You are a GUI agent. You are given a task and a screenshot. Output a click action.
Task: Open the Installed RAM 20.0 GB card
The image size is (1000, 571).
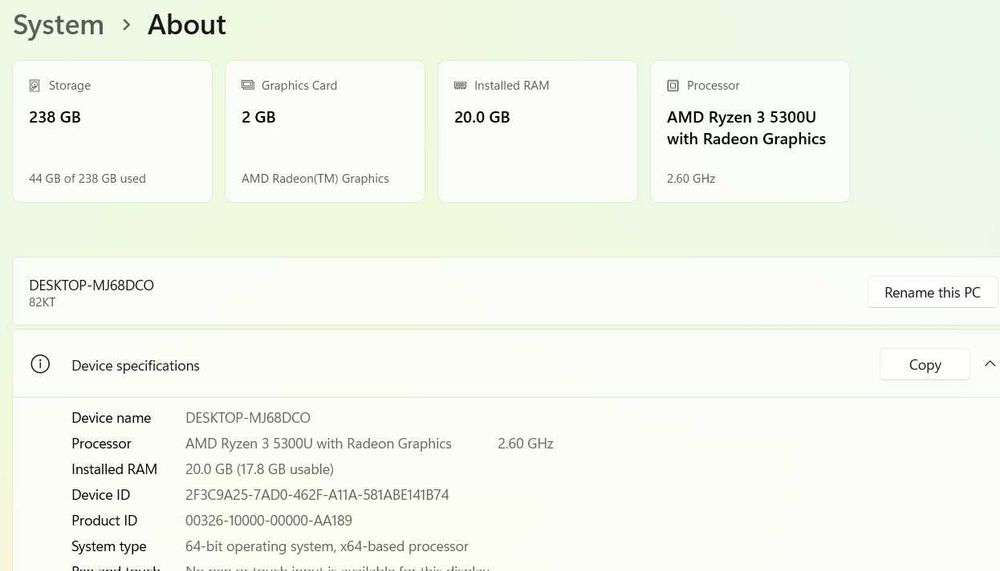(x=538, y=131)
